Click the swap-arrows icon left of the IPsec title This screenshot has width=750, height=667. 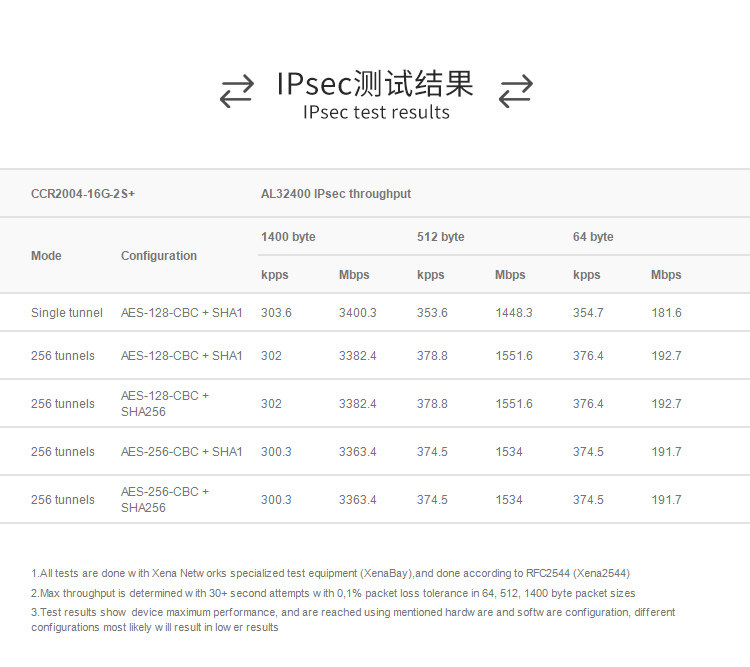pyautogui.click(x=237, y=91)
